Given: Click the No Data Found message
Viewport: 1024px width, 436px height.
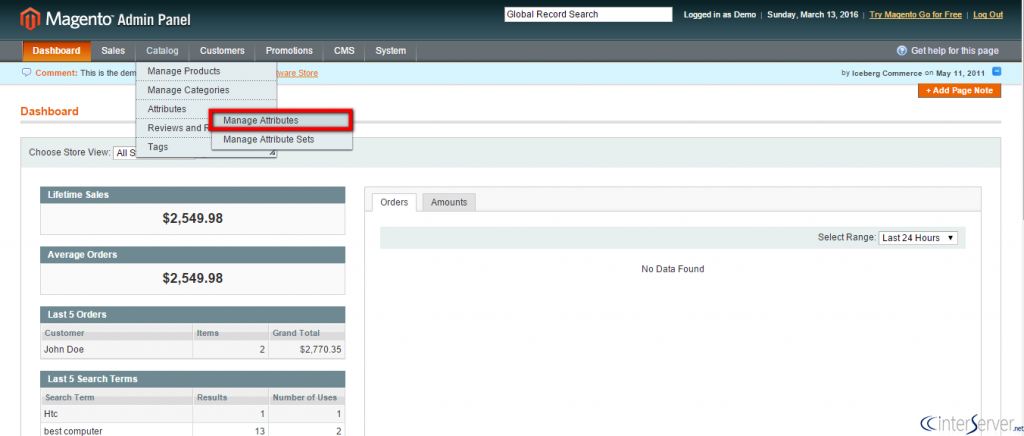Looking at the screenshot, I should pos(673,269).
